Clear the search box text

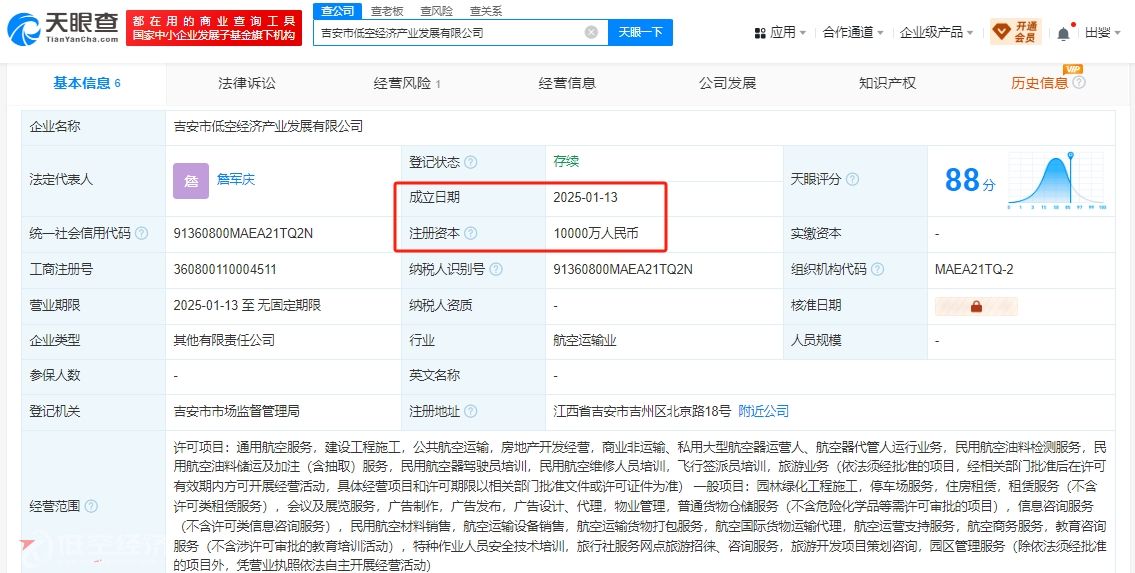point(591,33)
